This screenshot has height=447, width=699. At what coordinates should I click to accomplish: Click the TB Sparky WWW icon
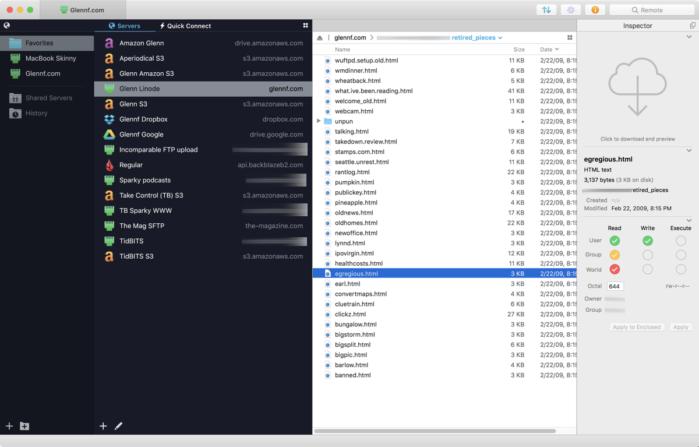coord(109,210)
